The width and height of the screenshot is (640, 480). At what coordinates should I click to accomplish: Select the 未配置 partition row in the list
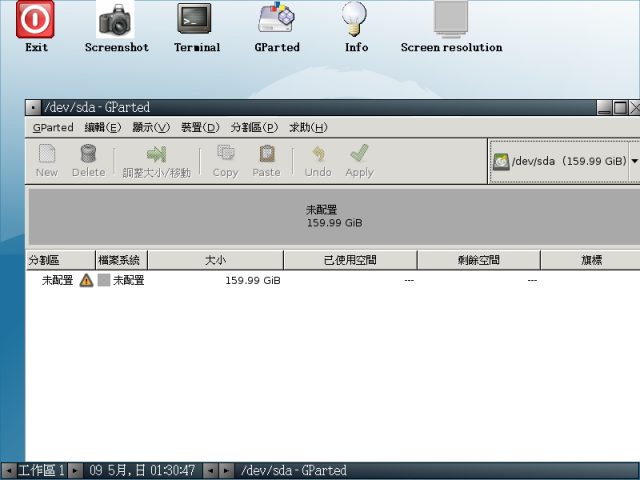pos(333,280)
